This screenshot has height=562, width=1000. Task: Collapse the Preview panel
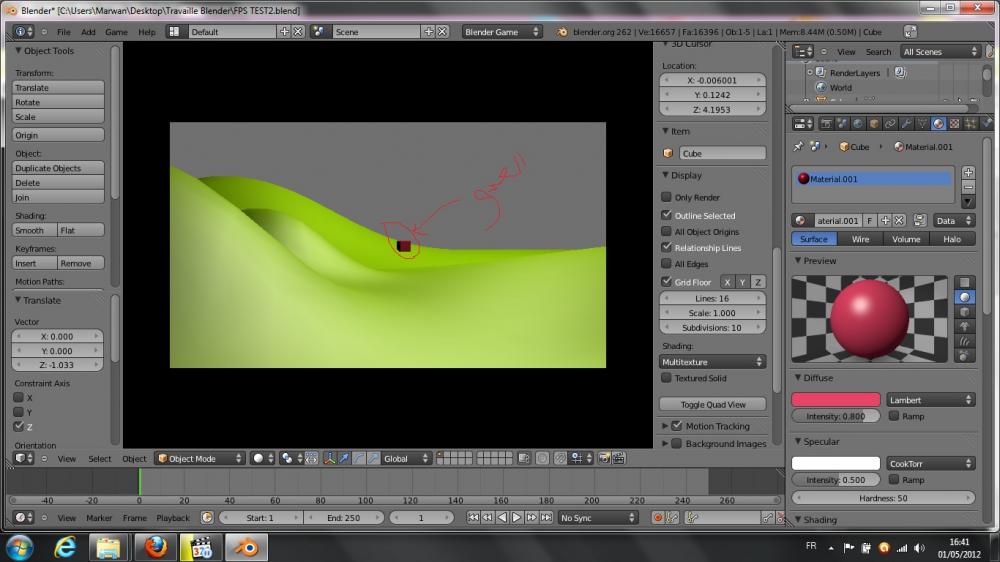tap(820, 261)
